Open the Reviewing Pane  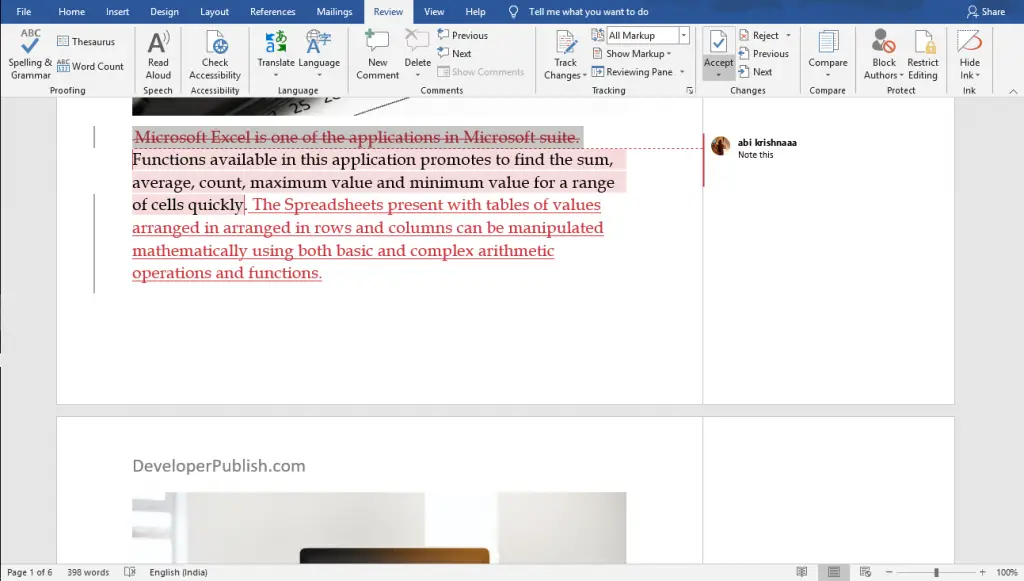632,72
